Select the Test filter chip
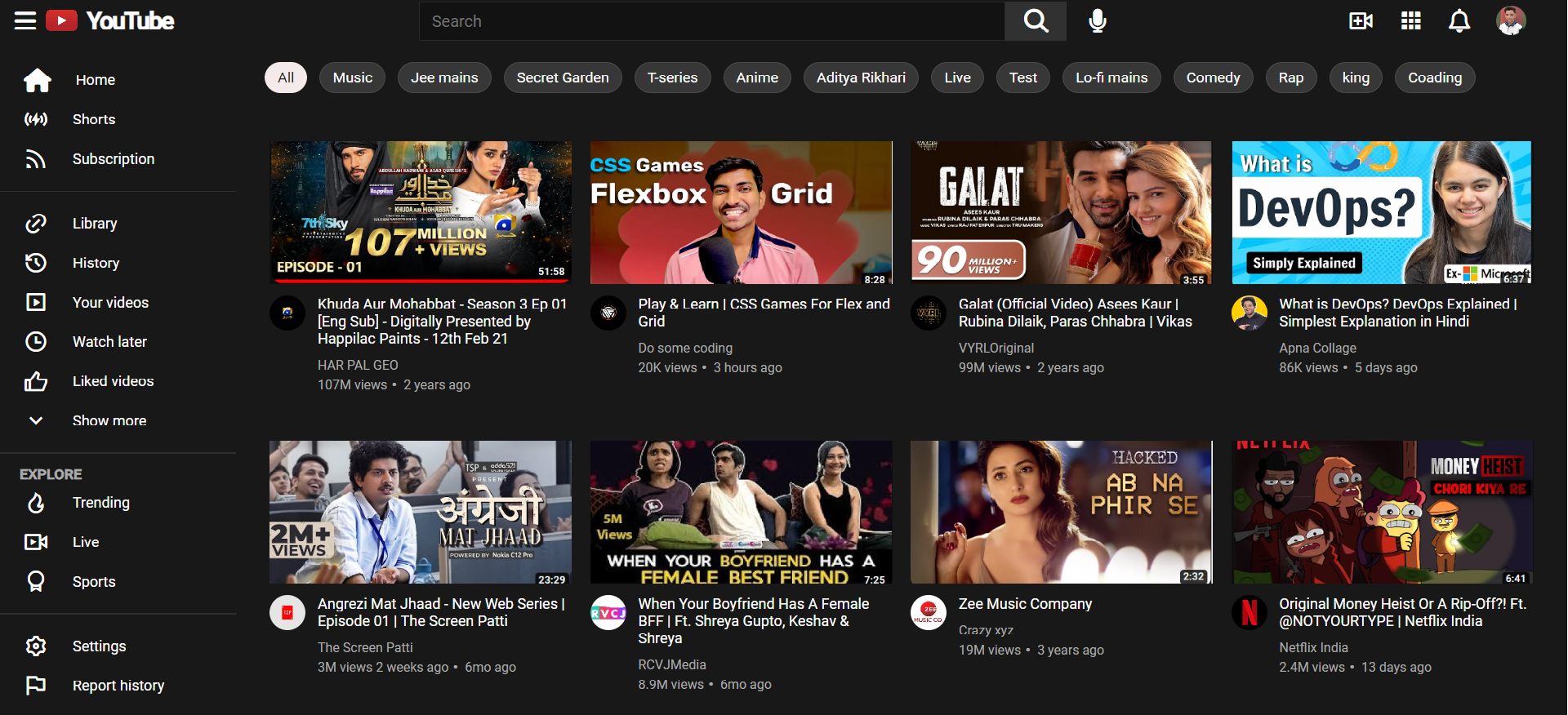The image size is (1568, 715). click(1023, 78)
